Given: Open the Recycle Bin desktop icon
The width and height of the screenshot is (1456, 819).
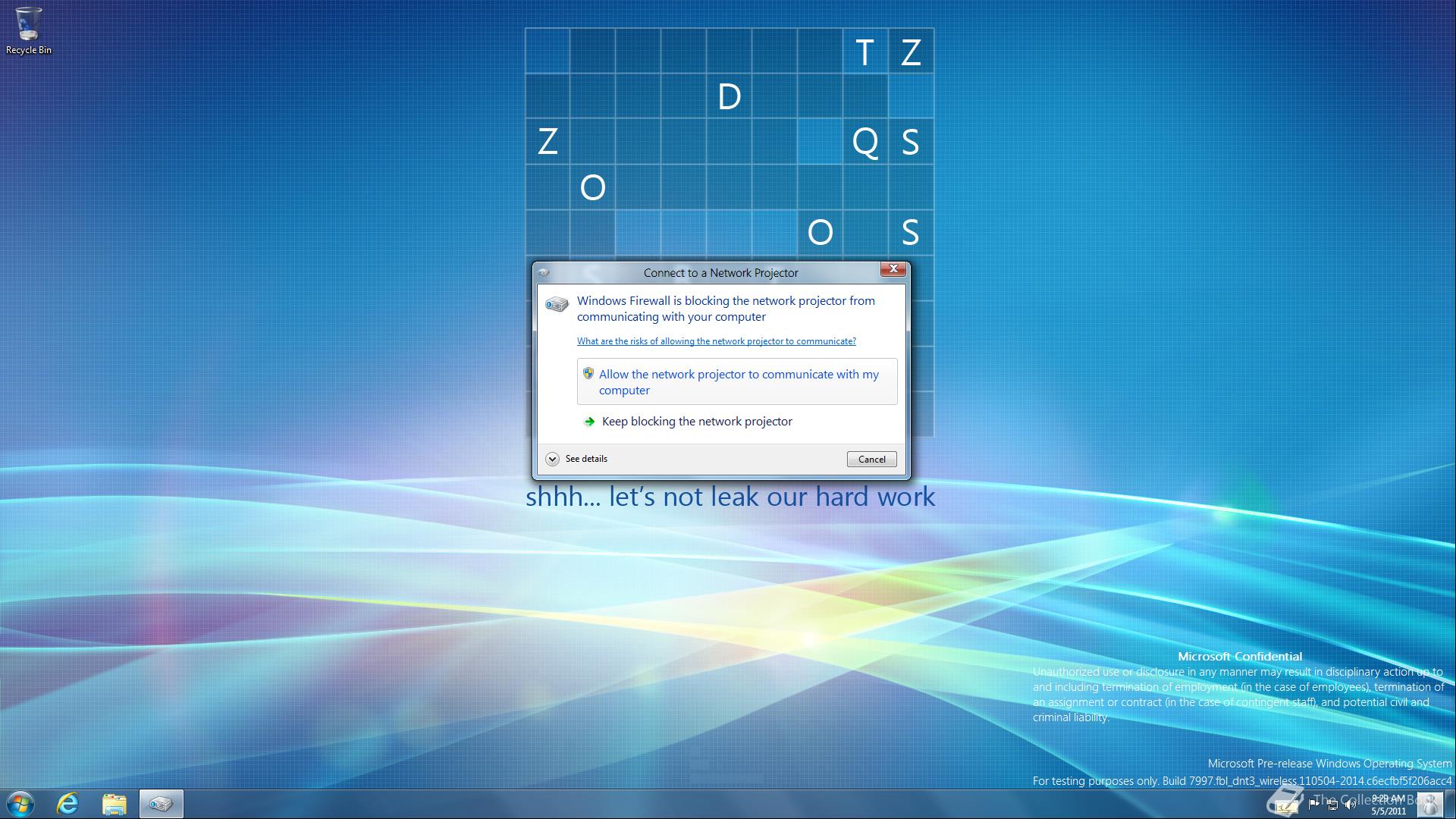Looking at the screenshot, I should click(x=29, y=30).
